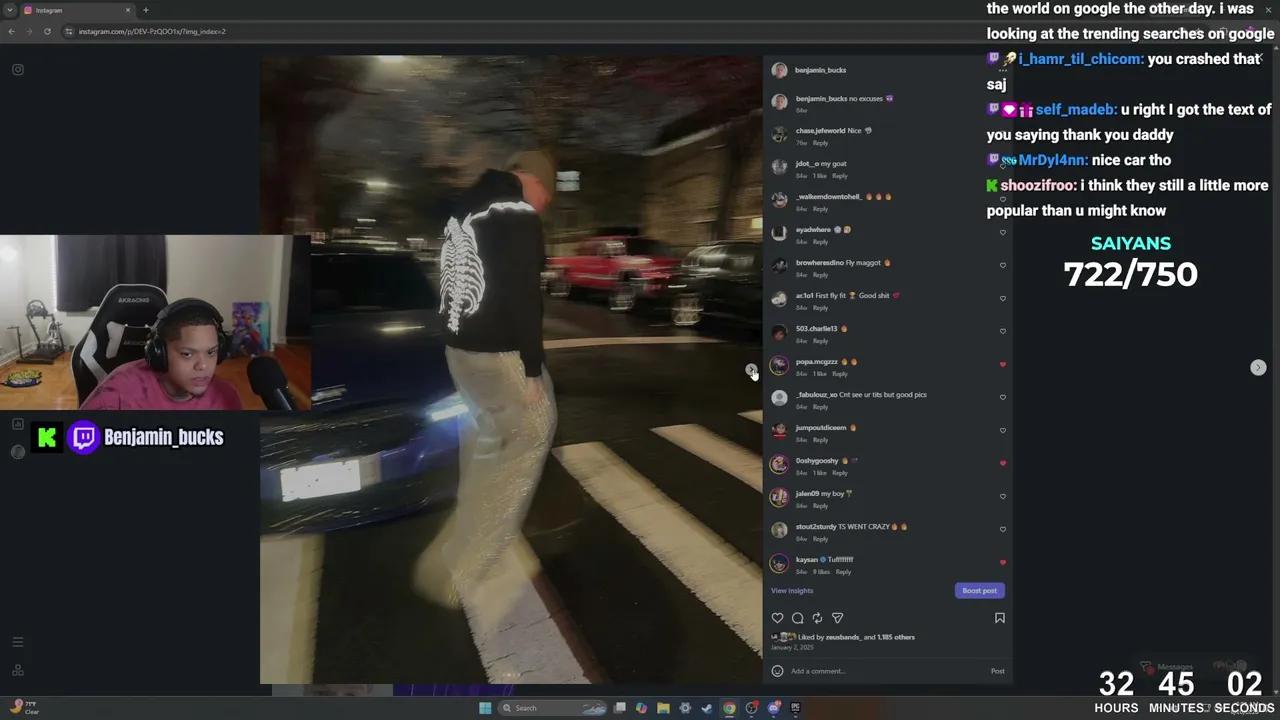
Task: Open the Chrome icon on the taskbar
Action: click(x=729, y=708)
